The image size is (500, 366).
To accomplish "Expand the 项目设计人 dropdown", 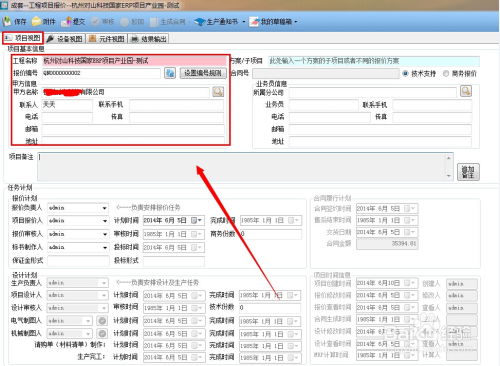I will point(104,295).
